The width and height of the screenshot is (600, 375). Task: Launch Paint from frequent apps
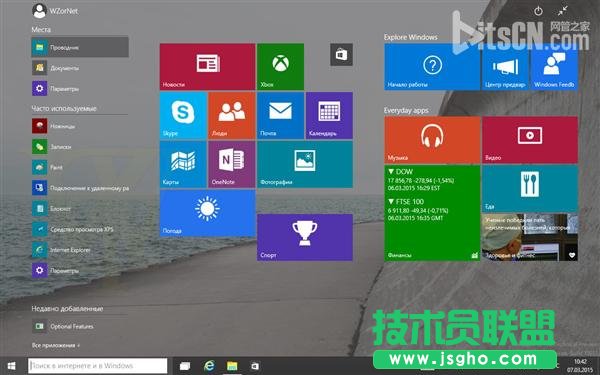pos(80,167)
